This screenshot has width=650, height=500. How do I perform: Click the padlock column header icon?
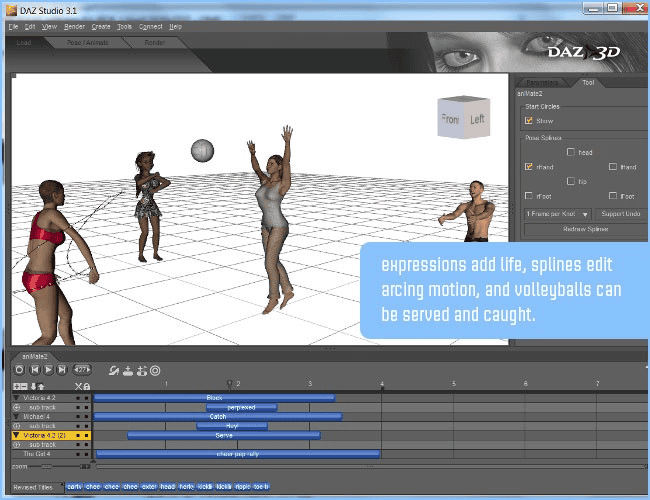[x=87, y=386]
